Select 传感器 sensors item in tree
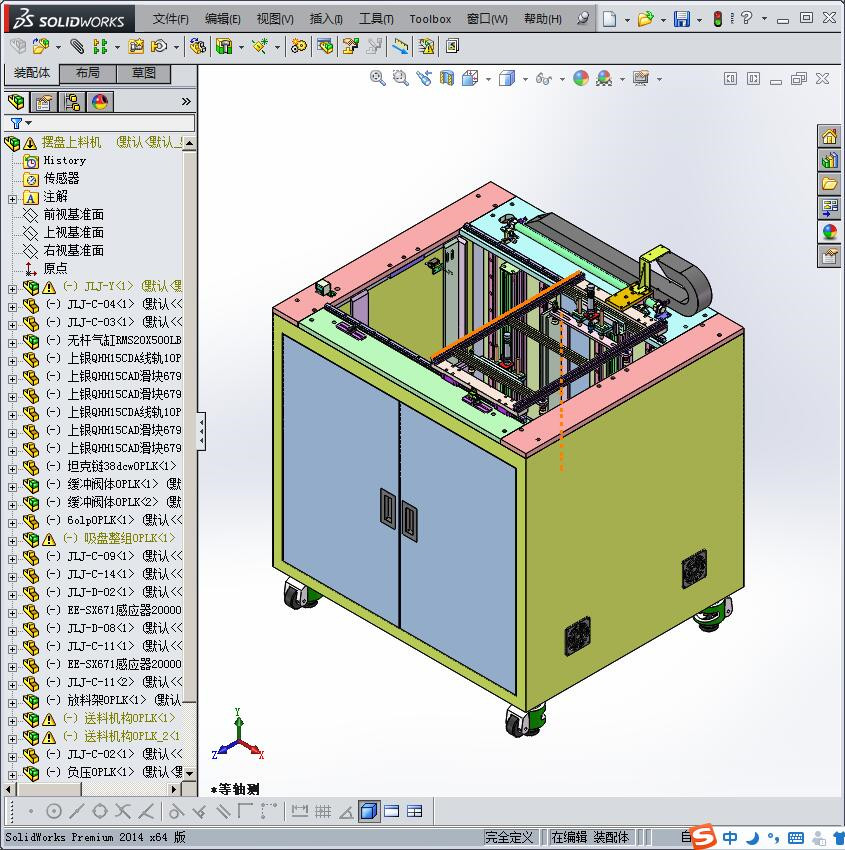This screenshot has width=845, height=850. pyautogui.click(x=61, y=178)
